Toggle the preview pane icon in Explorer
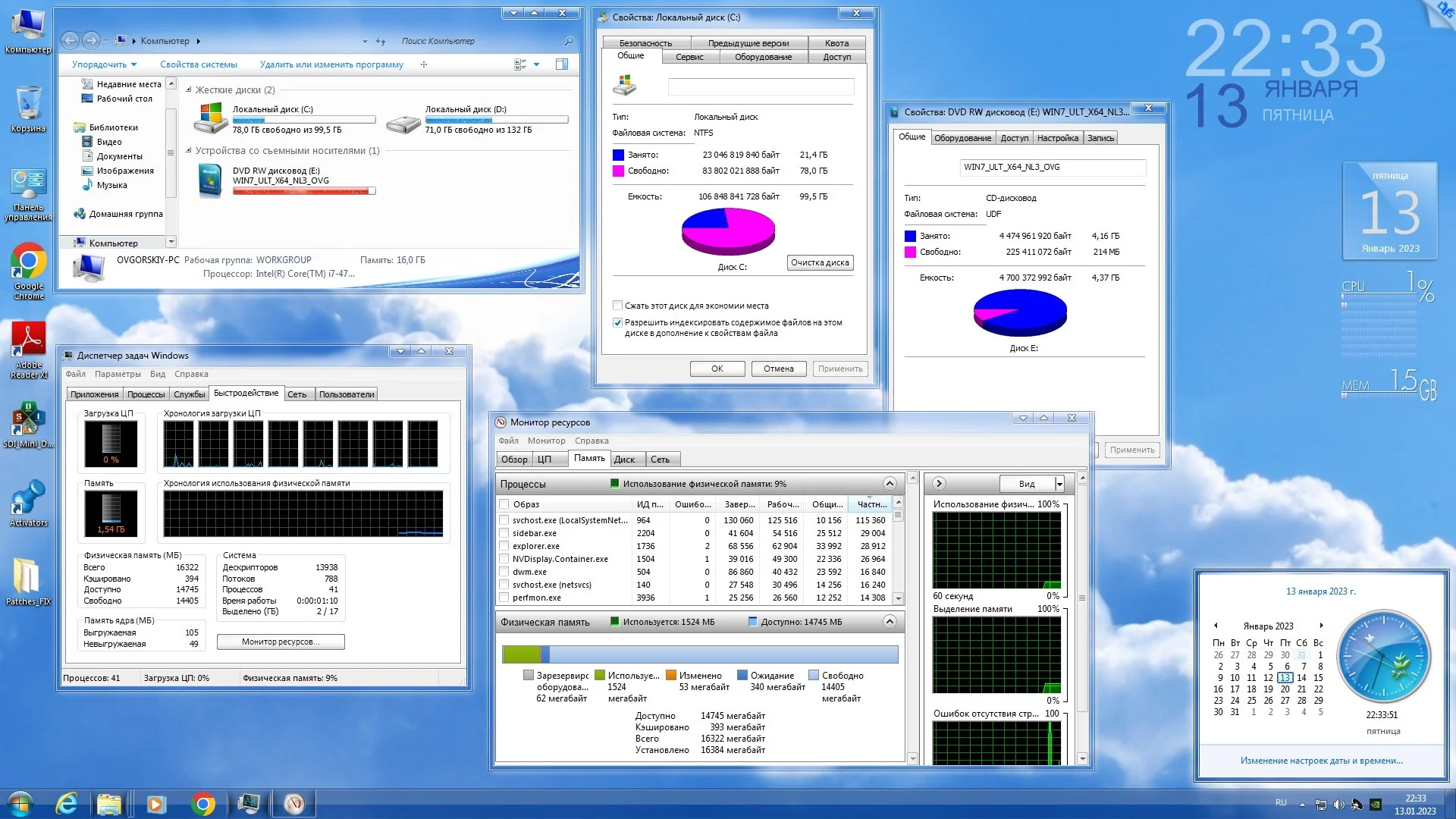This screenshot has height=819, width=1456. tap(562, 64)
